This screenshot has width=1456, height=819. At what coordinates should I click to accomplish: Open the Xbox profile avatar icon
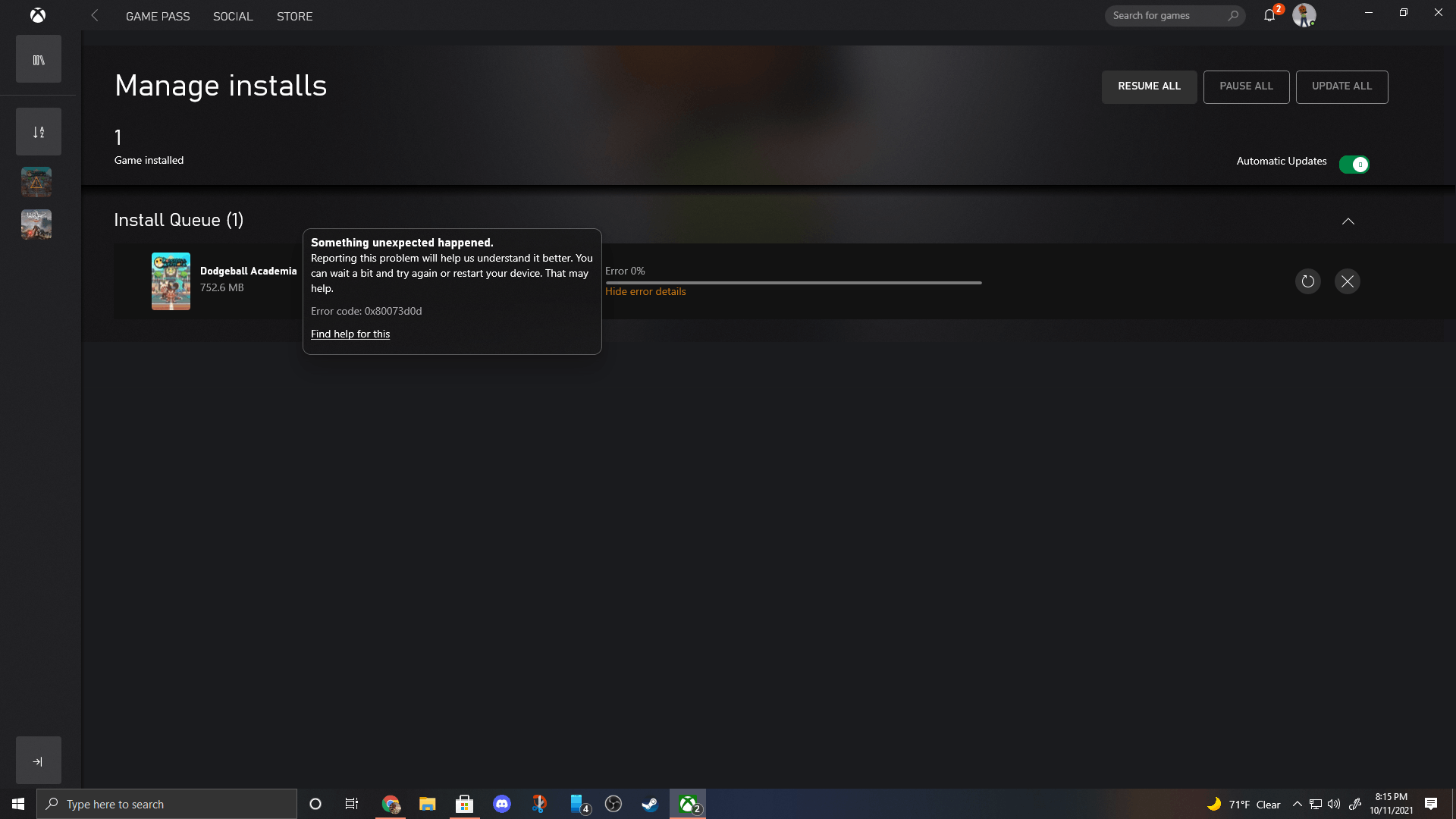point(1303,15)
